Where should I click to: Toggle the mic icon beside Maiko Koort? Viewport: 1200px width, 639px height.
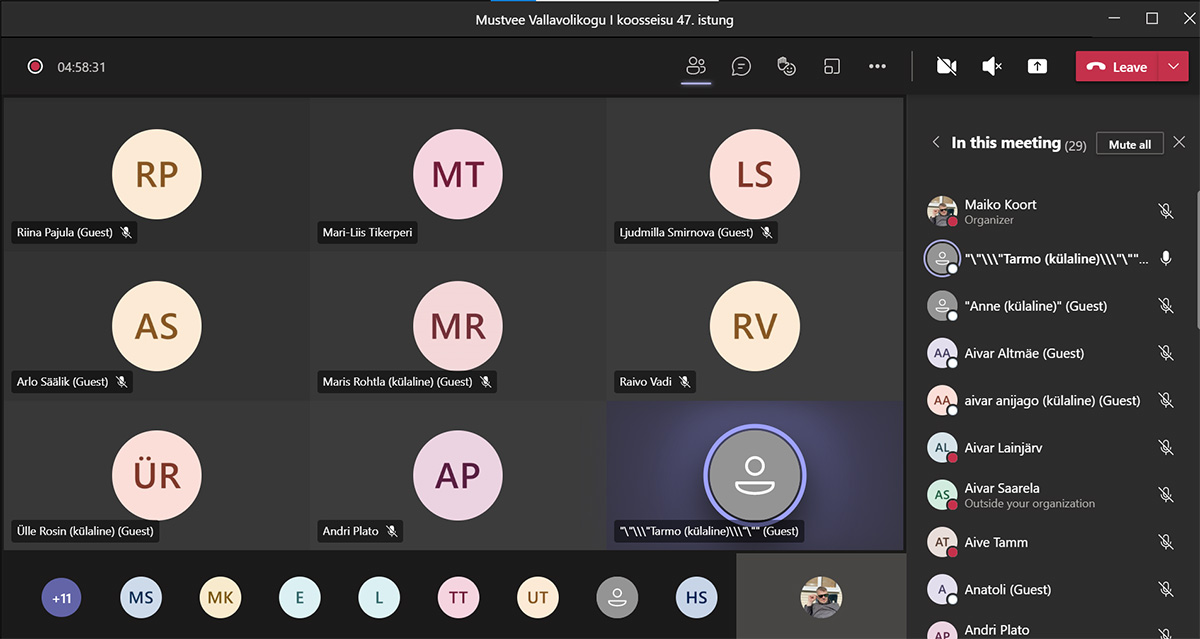tap(1165, 211)
